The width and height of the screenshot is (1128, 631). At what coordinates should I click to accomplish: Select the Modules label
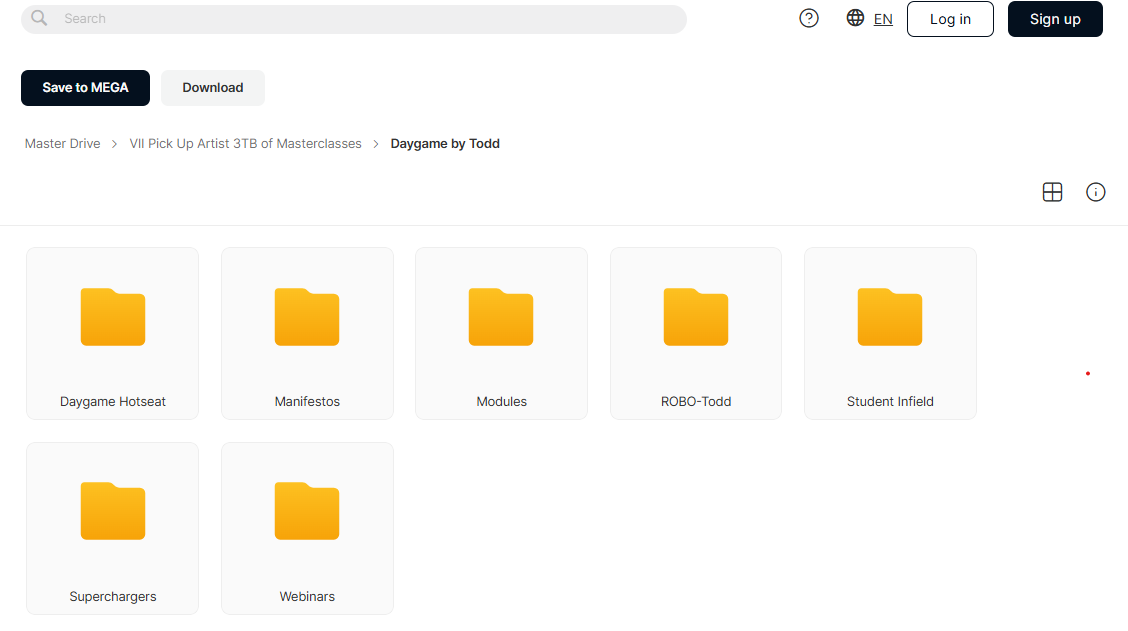[x=501, y=401]
